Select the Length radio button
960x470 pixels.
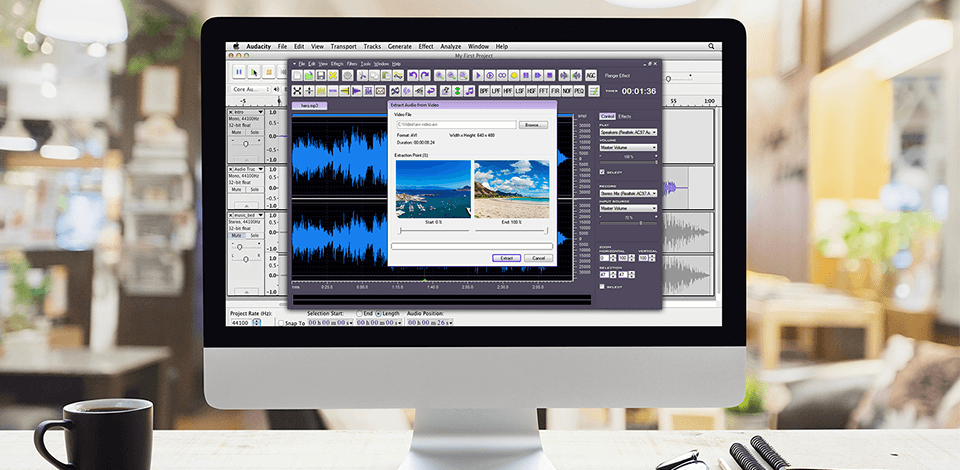[378, 314]
